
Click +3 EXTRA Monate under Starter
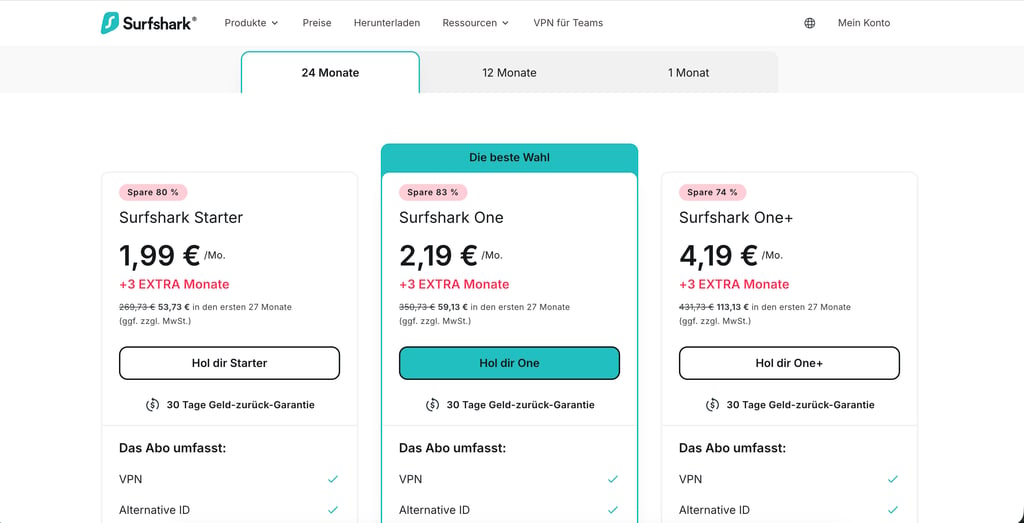pyautogui.click(x=174, y=285)
